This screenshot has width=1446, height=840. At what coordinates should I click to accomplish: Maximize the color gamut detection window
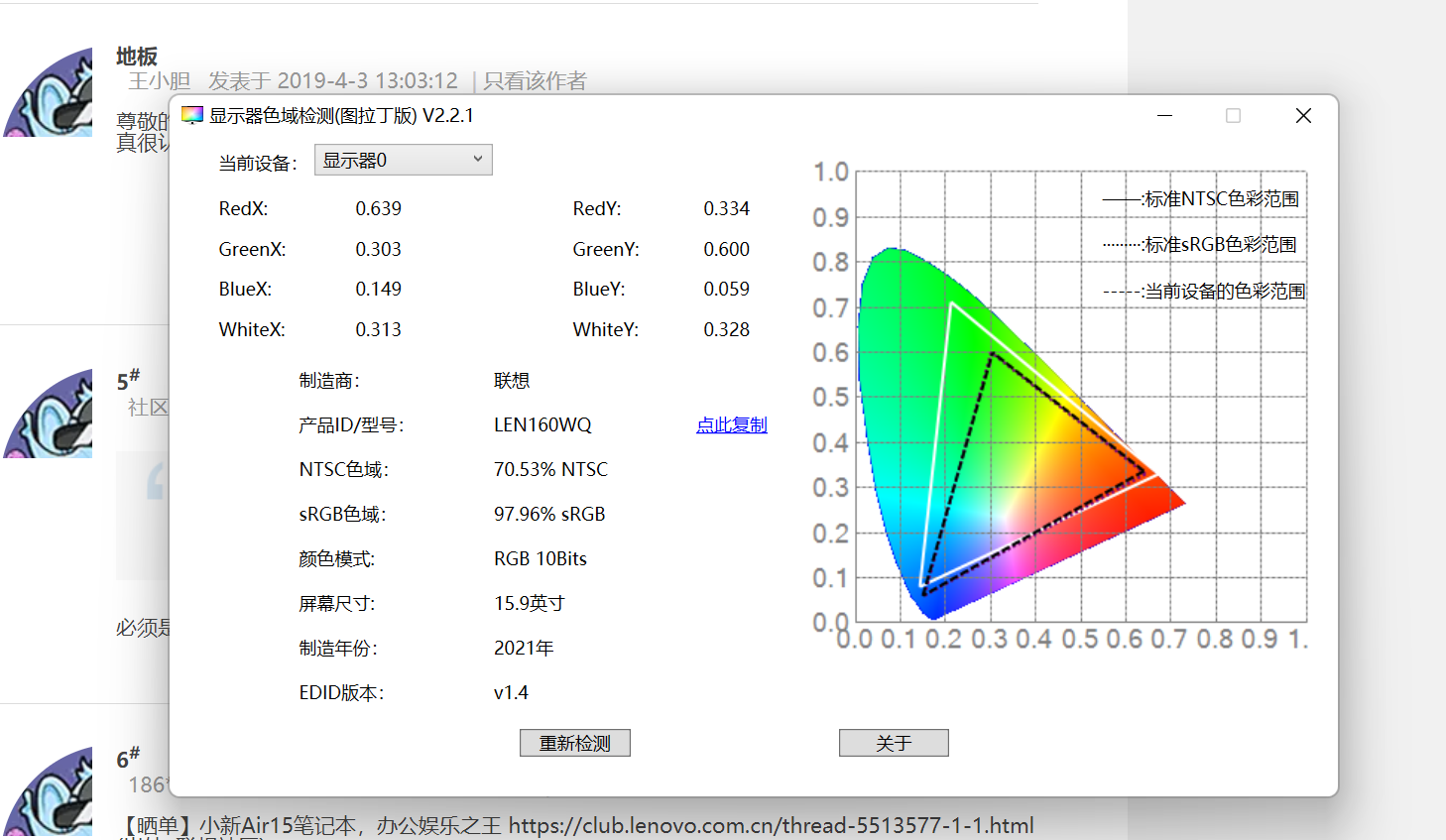pyautogui.click(x=1233, y=116)
